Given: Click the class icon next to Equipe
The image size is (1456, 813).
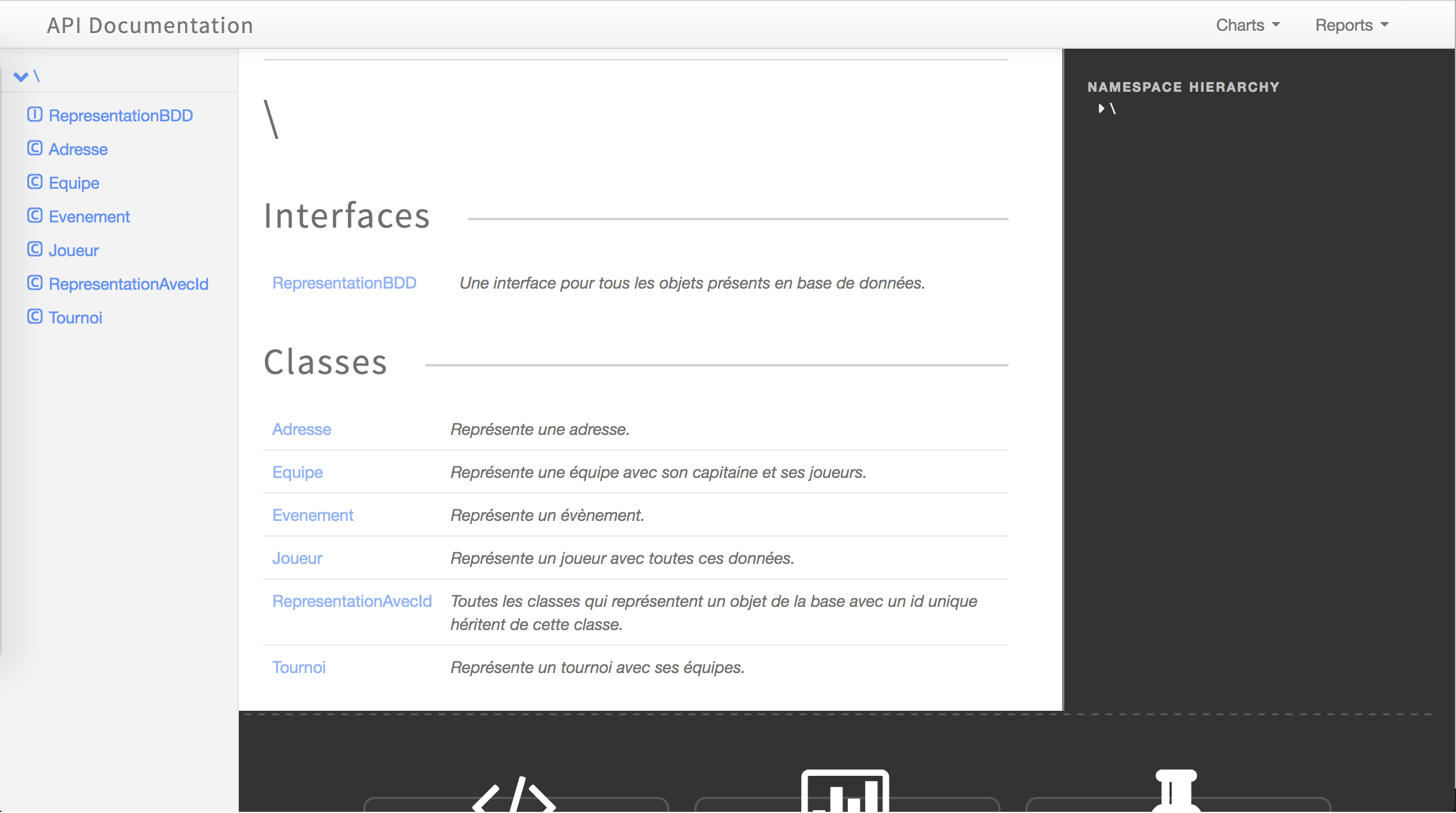Looking at the screenshot, I should click(x=35, y=182).
